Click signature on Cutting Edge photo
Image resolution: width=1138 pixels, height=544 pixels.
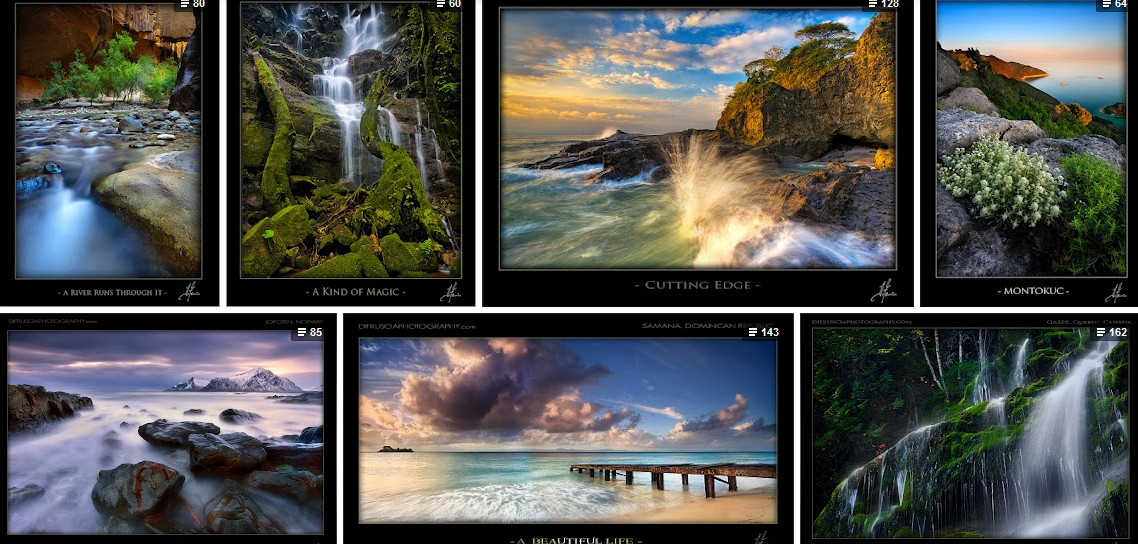pyautogui.click(x=884, y=290)
